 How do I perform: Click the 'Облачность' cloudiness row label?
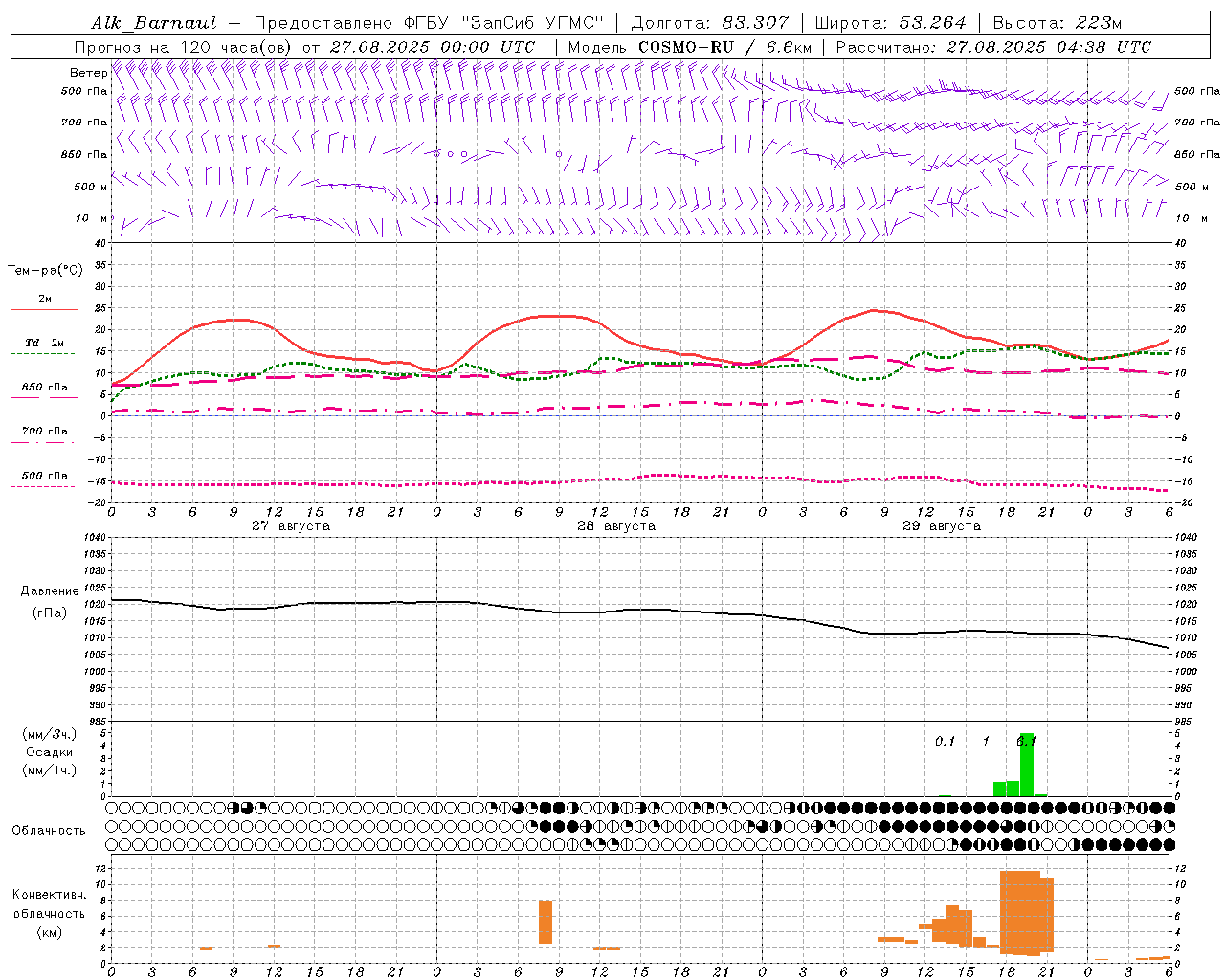[49, 830]
